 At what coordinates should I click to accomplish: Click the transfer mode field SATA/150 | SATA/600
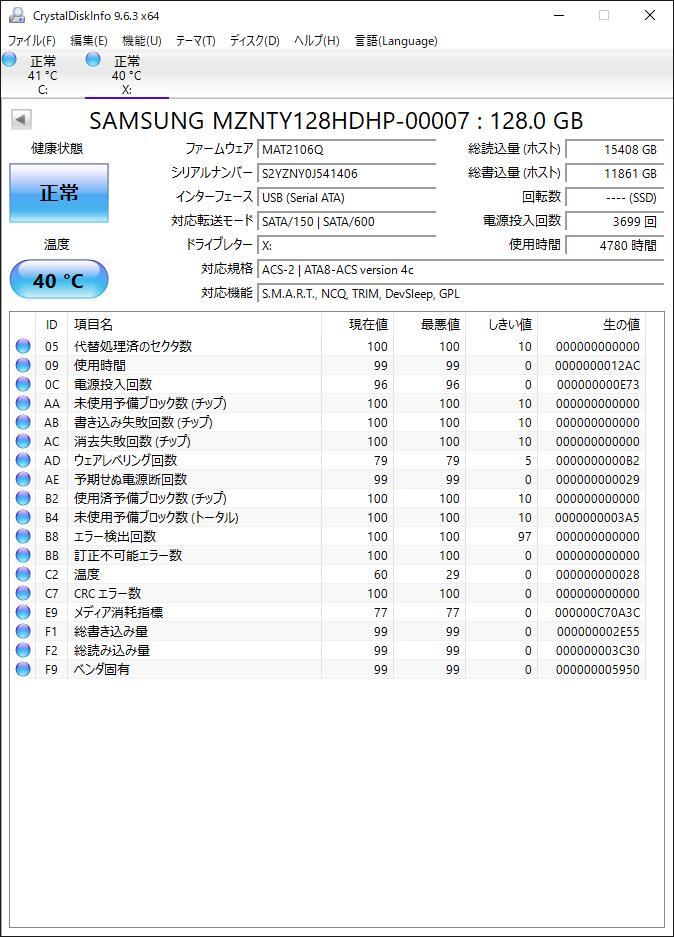tap(347, 221)
